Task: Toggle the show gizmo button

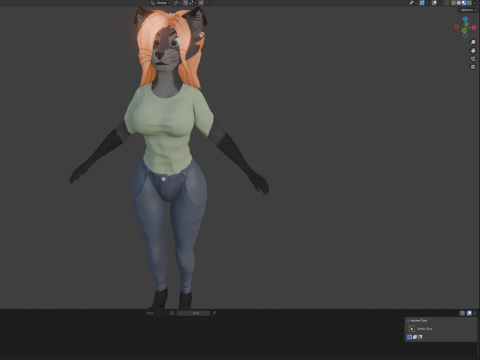Action: (x=422, y=3)
